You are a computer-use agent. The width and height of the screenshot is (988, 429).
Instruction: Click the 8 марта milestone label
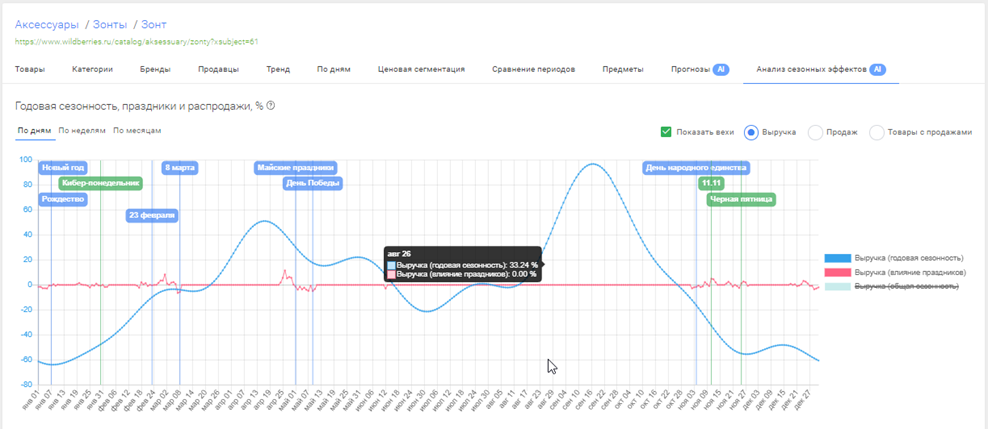[x=180, y=168]
